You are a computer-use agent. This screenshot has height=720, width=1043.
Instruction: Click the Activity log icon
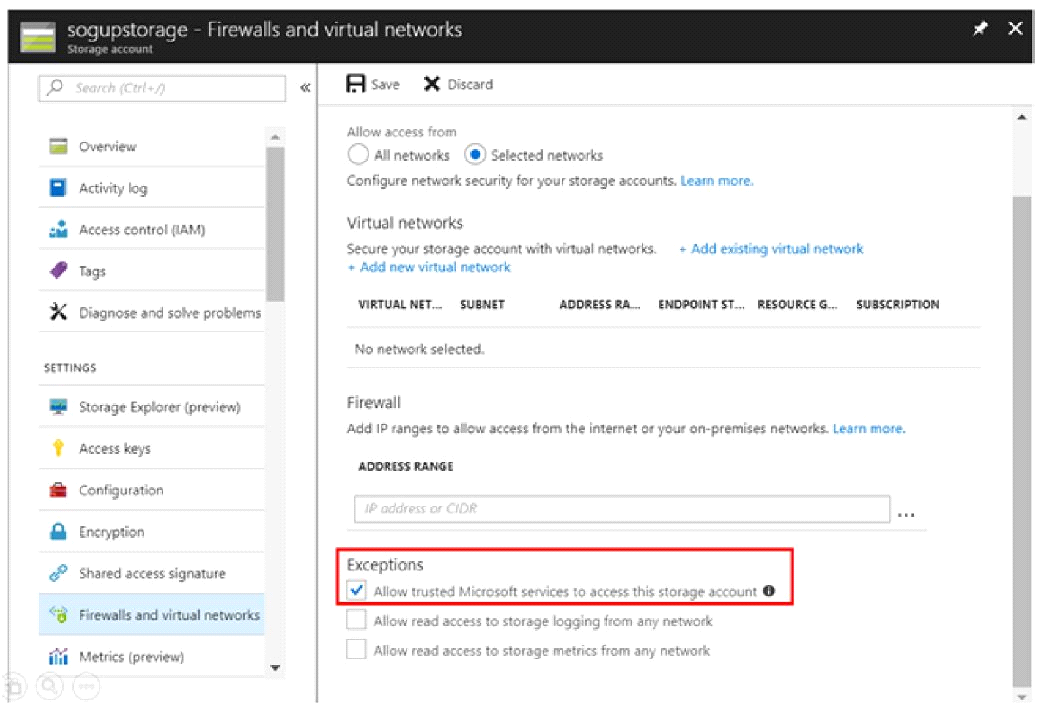point(59,188)
